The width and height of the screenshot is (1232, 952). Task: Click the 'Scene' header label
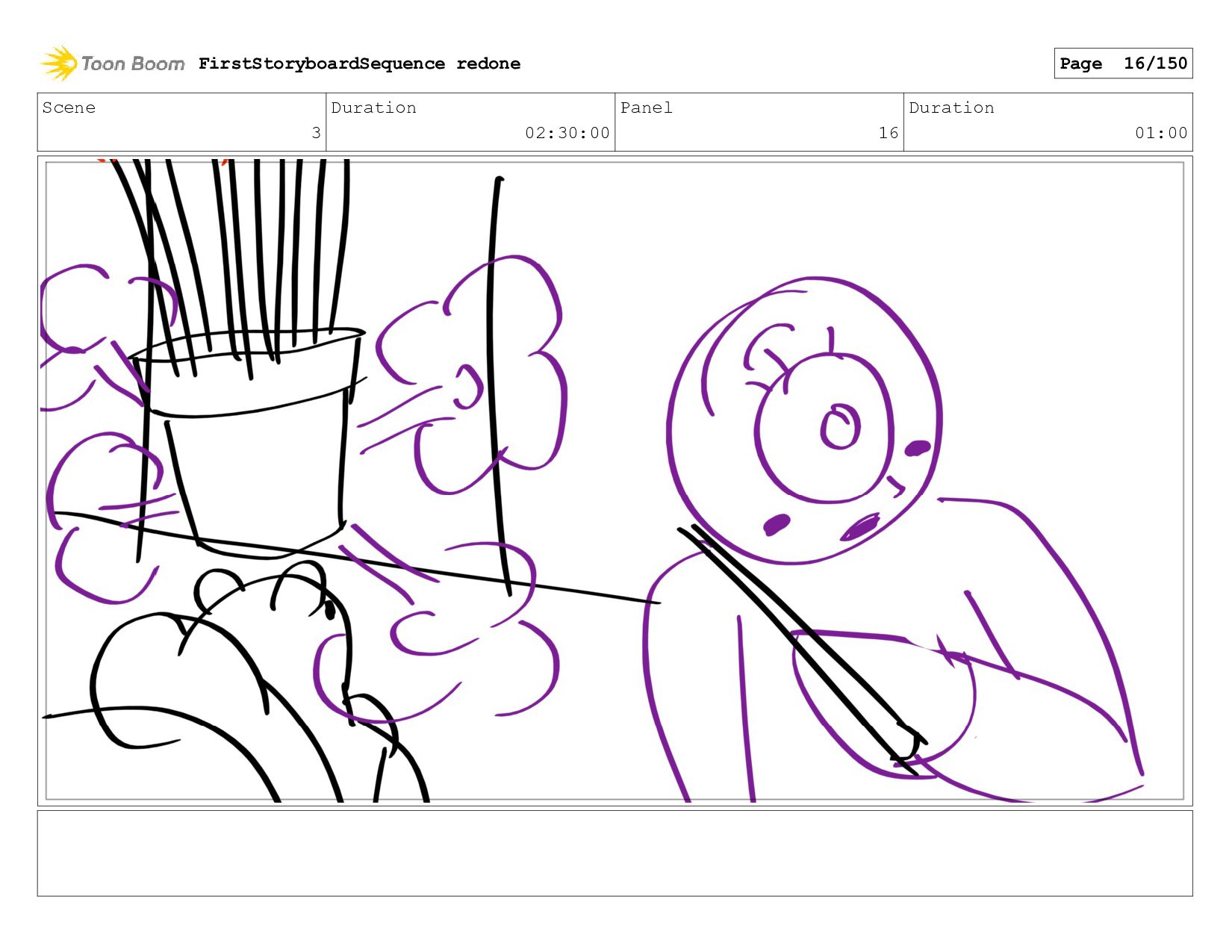tap(69, 108)
